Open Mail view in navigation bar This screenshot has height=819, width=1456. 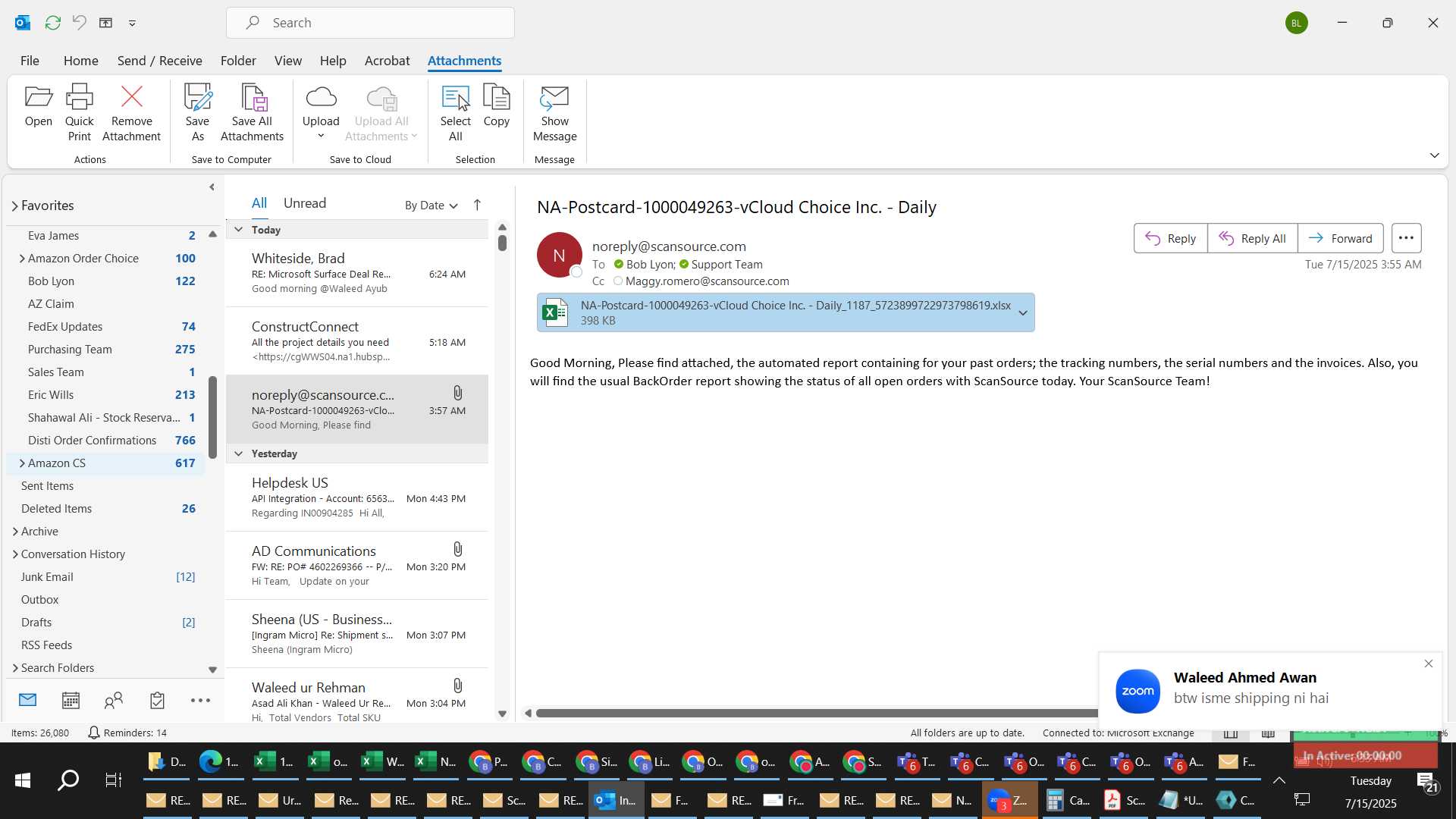coord(27,700)
